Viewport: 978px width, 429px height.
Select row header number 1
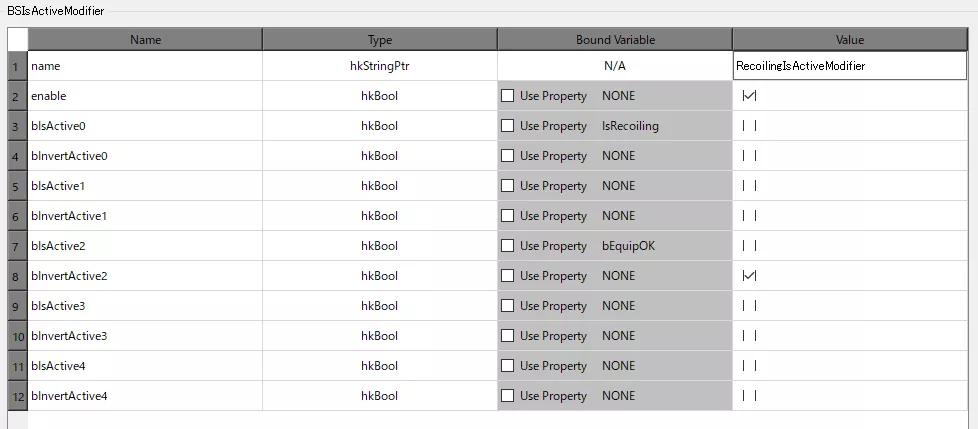click(x=17, y=65)
